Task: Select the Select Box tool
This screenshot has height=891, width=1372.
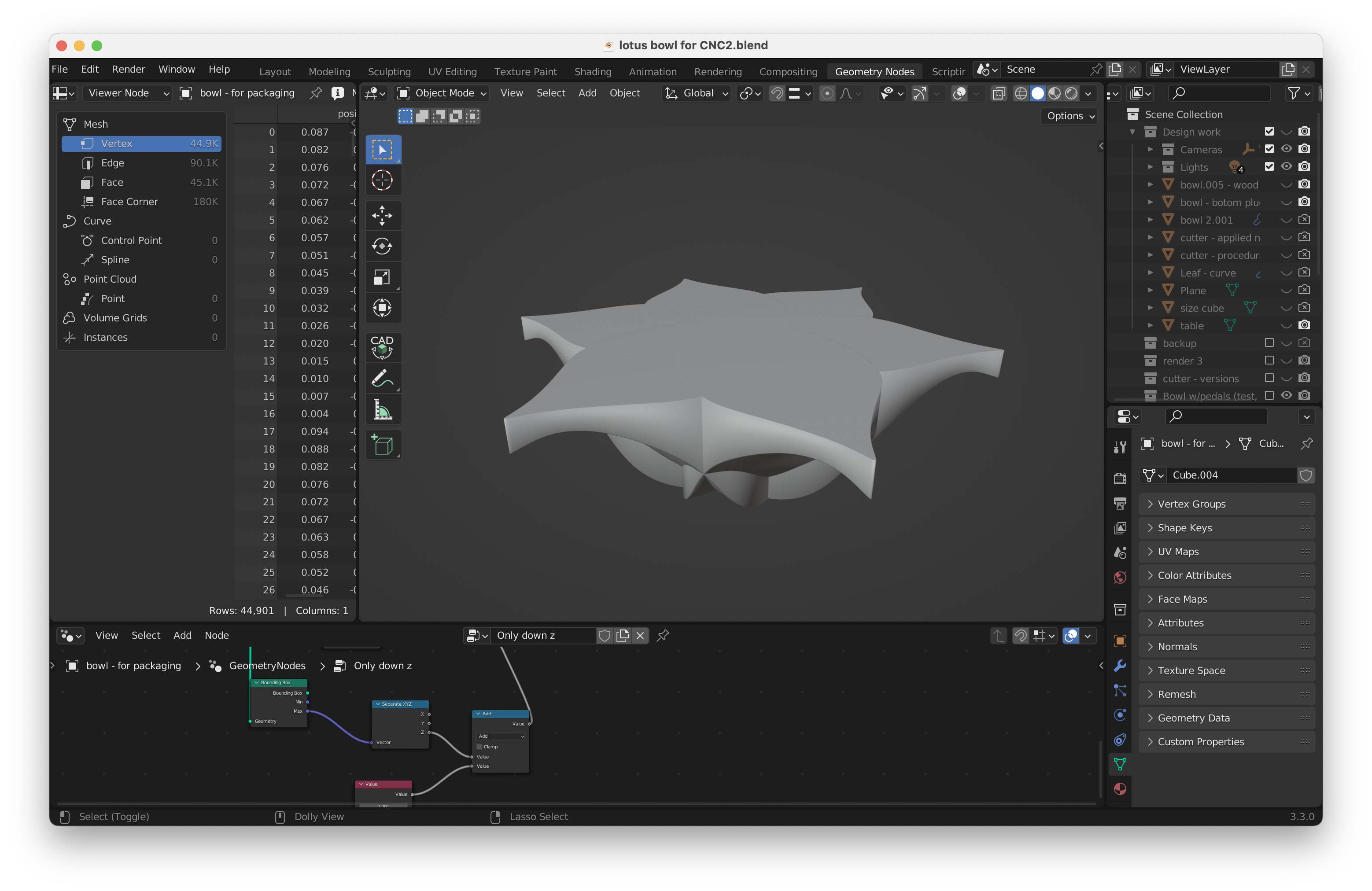Action: [382, 150]
